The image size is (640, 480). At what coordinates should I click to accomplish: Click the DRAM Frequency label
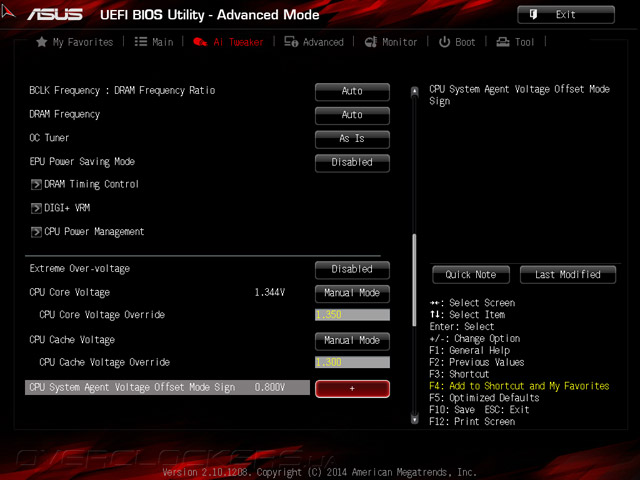click(x=64, y=114)
